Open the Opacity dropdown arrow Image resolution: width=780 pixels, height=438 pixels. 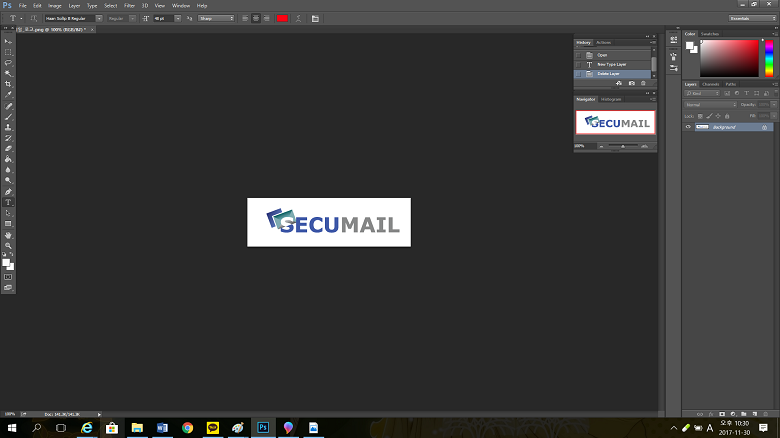coord(774,105)
